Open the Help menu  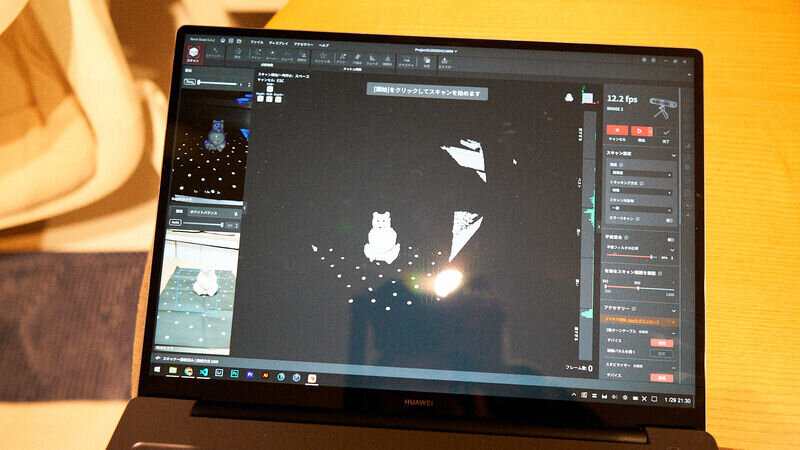pyautogui.click(x=324, y=45)
